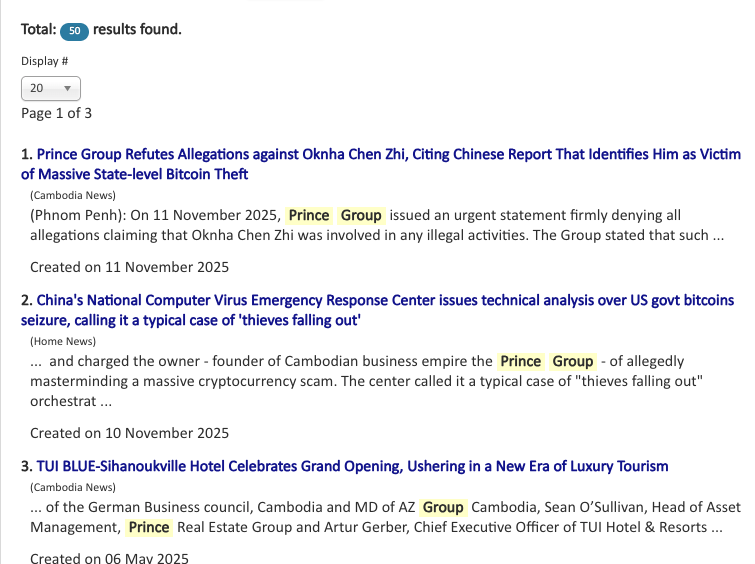Open the TUI BLUE-Sihanoukville Hotel Grand Opening article

352,466
